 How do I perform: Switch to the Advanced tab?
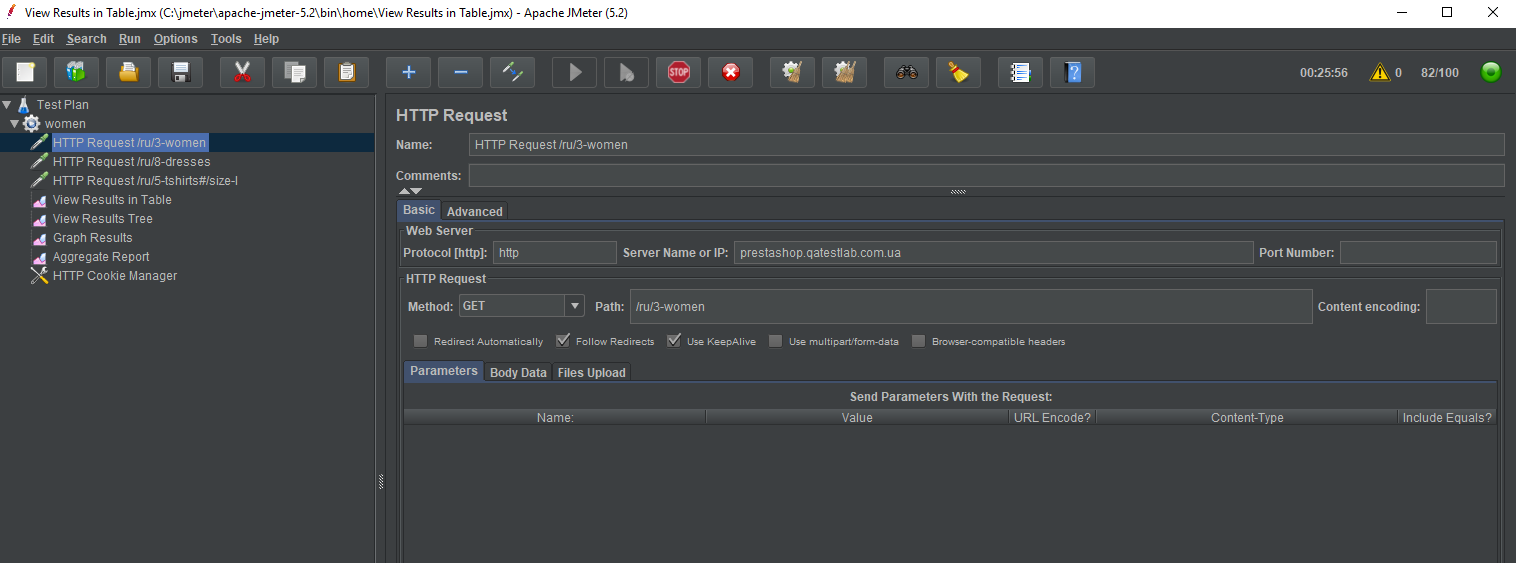tap(474, 211)
